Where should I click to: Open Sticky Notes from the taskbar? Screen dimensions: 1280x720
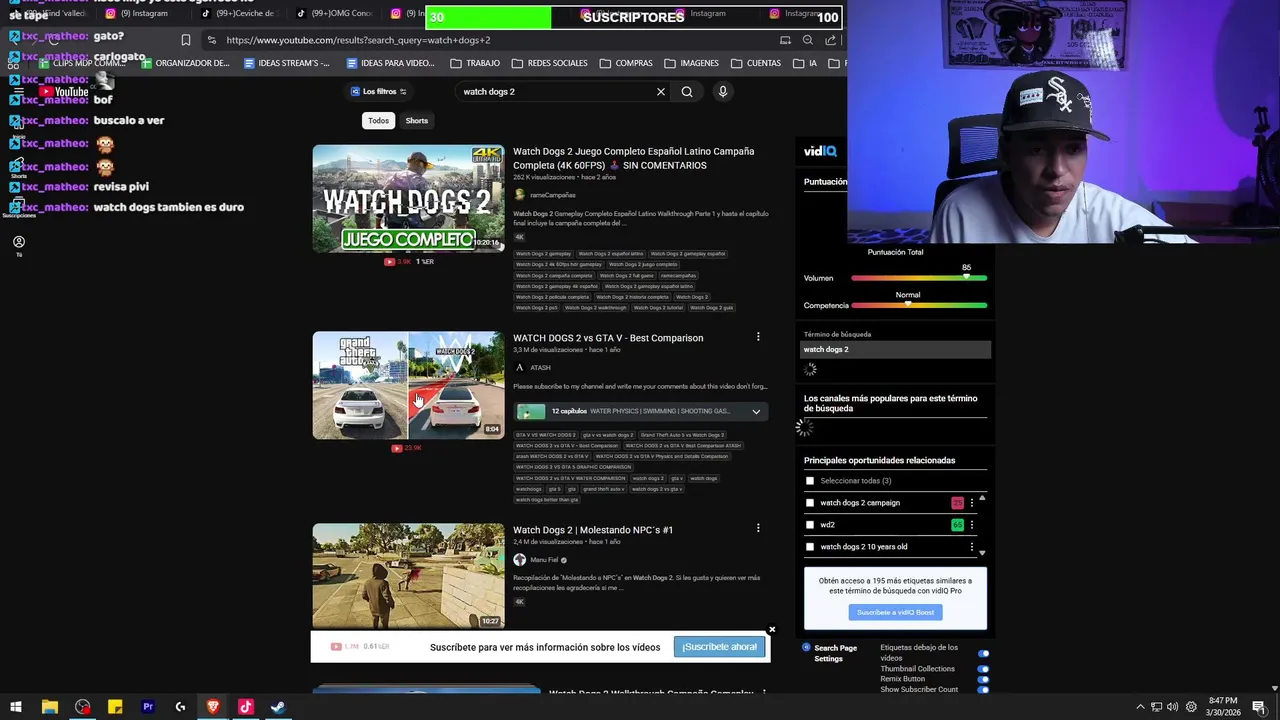pos(115,707)
